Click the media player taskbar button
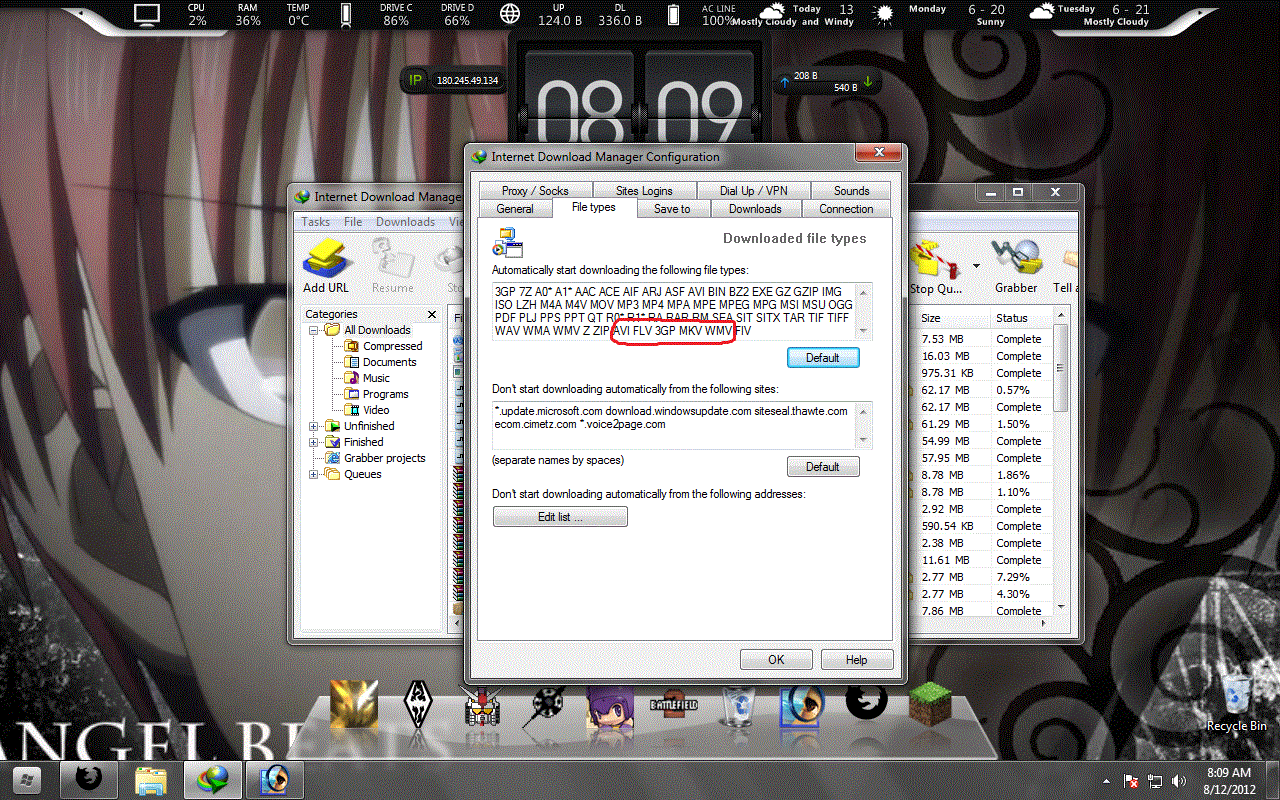 pos(274,778)
